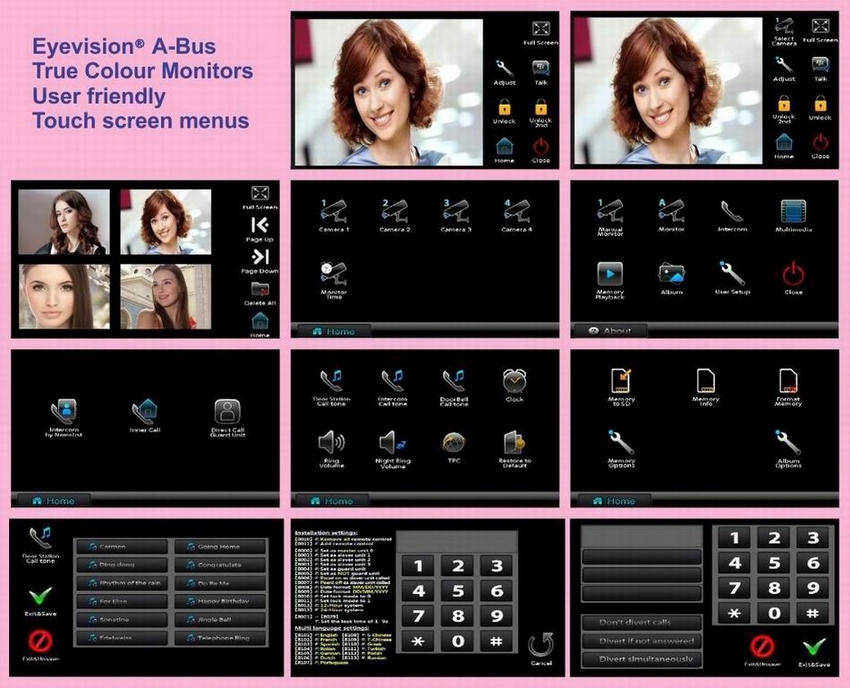Tap Home tab below Memory Info screen
Screen dimensions: 850x688
tap(613, 500)
